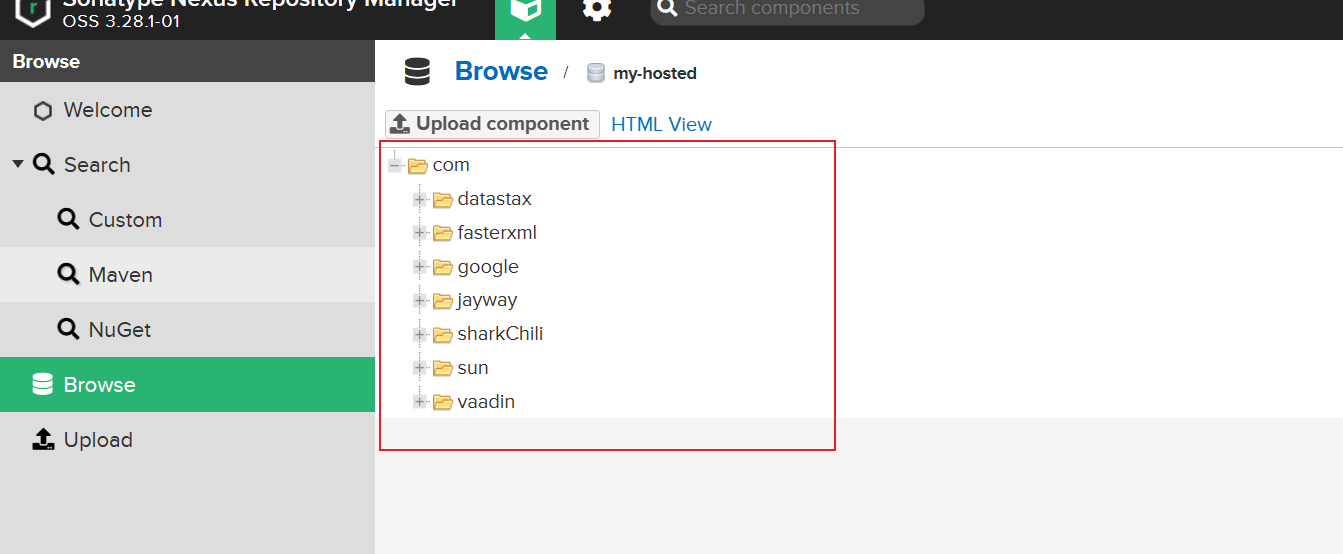The height and width of the screenshot is (554, 1343).
Task: Expand the jayway folder node
Action: (420, 300)
